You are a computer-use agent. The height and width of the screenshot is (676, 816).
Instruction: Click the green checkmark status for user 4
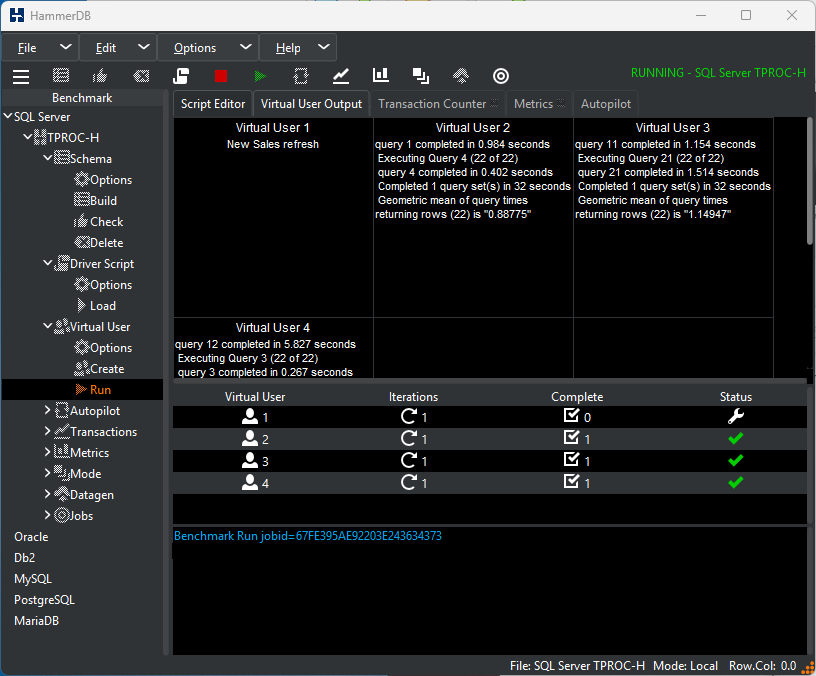(735, 483)
